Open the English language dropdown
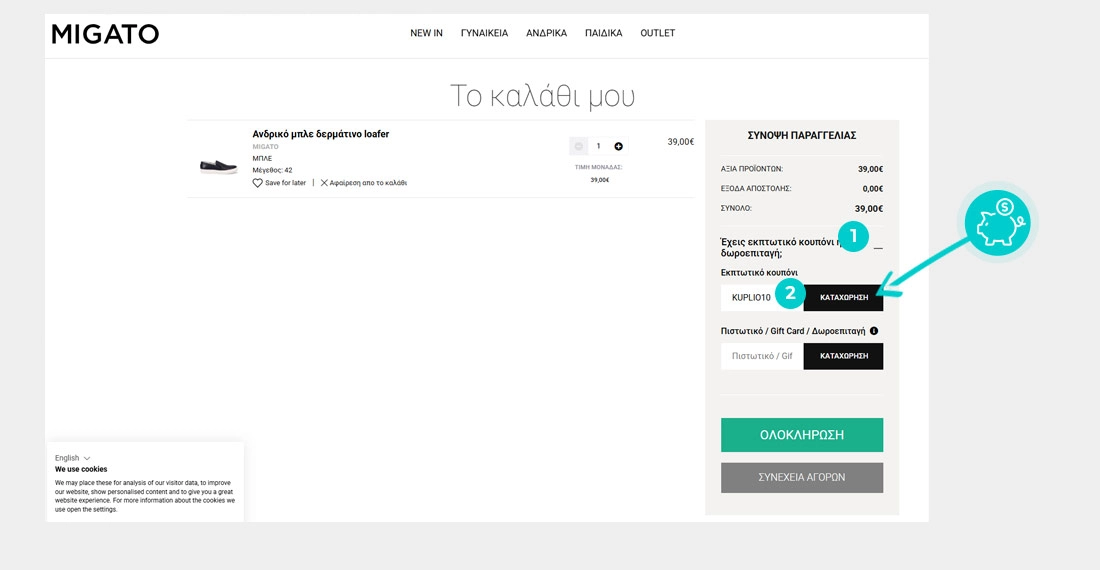The height and width of the screenshot is (570, 1100). click(72, 458)
